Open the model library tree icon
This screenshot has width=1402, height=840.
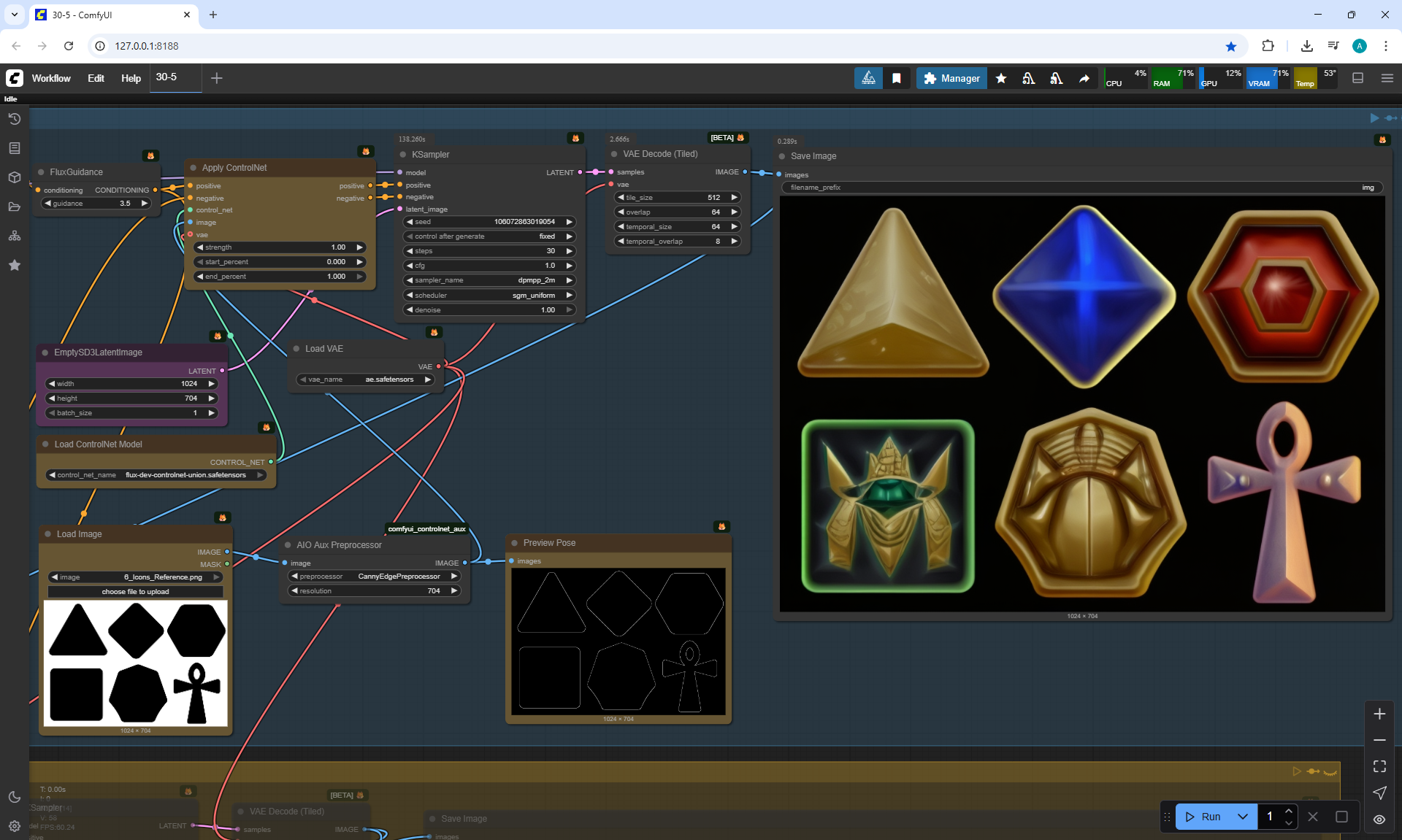pos(15,236)
